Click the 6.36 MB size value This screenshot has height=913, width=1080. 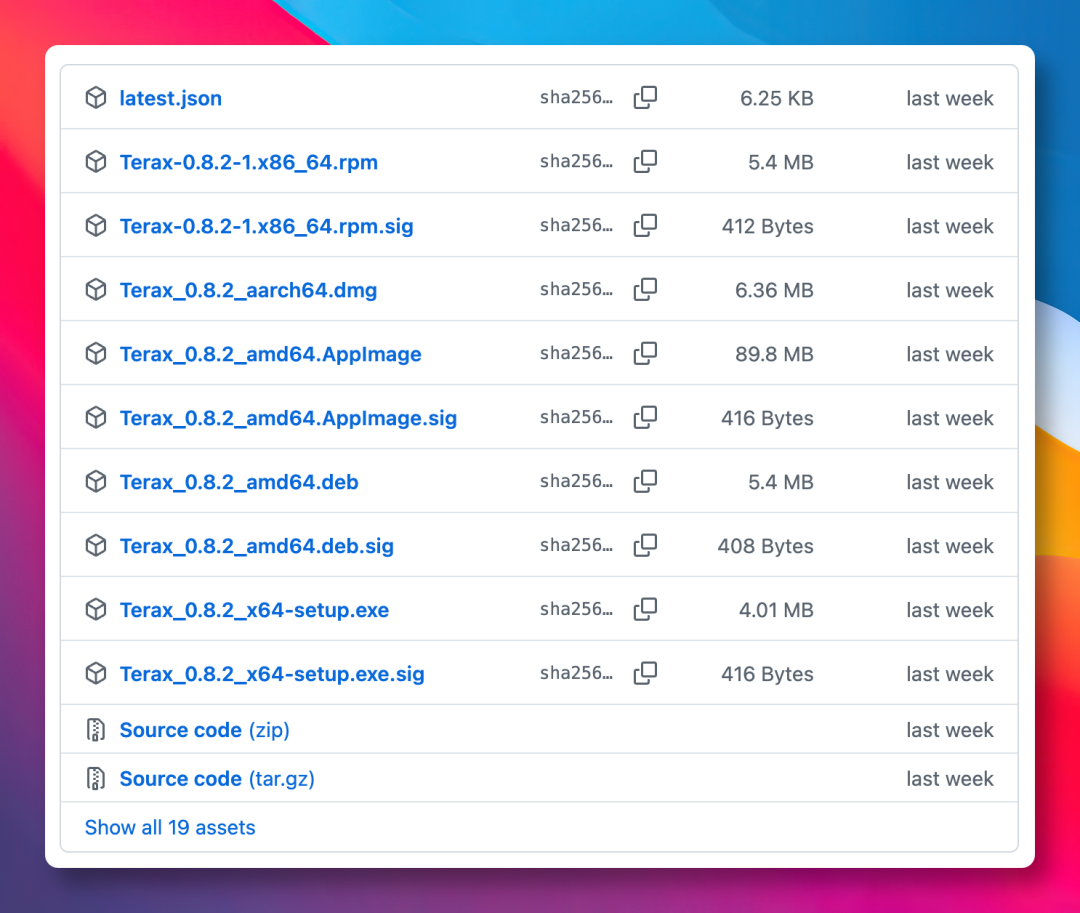[x=774, y=291]
